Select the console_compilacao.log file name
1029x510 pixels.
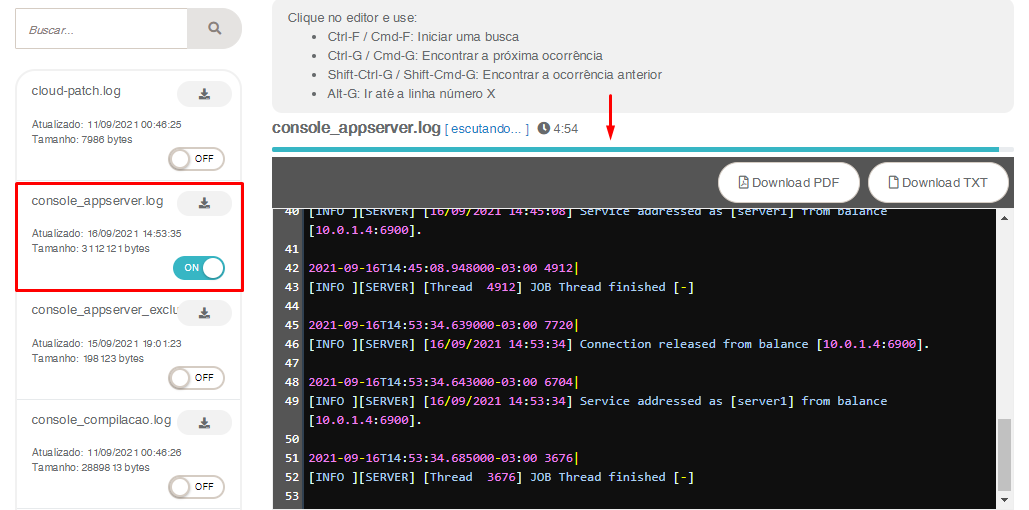[x=101, y=419]
